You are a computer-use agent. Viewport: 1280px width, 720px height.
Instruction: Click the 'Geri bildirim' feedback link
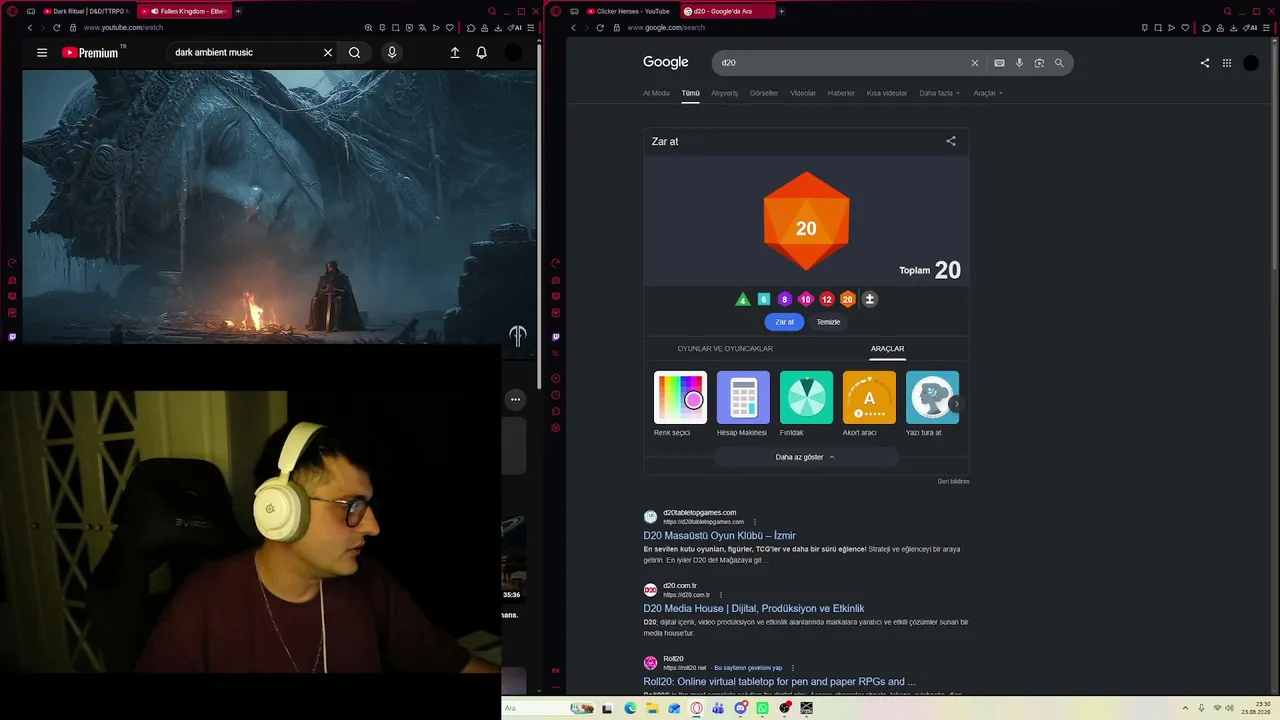click(953, 481)
